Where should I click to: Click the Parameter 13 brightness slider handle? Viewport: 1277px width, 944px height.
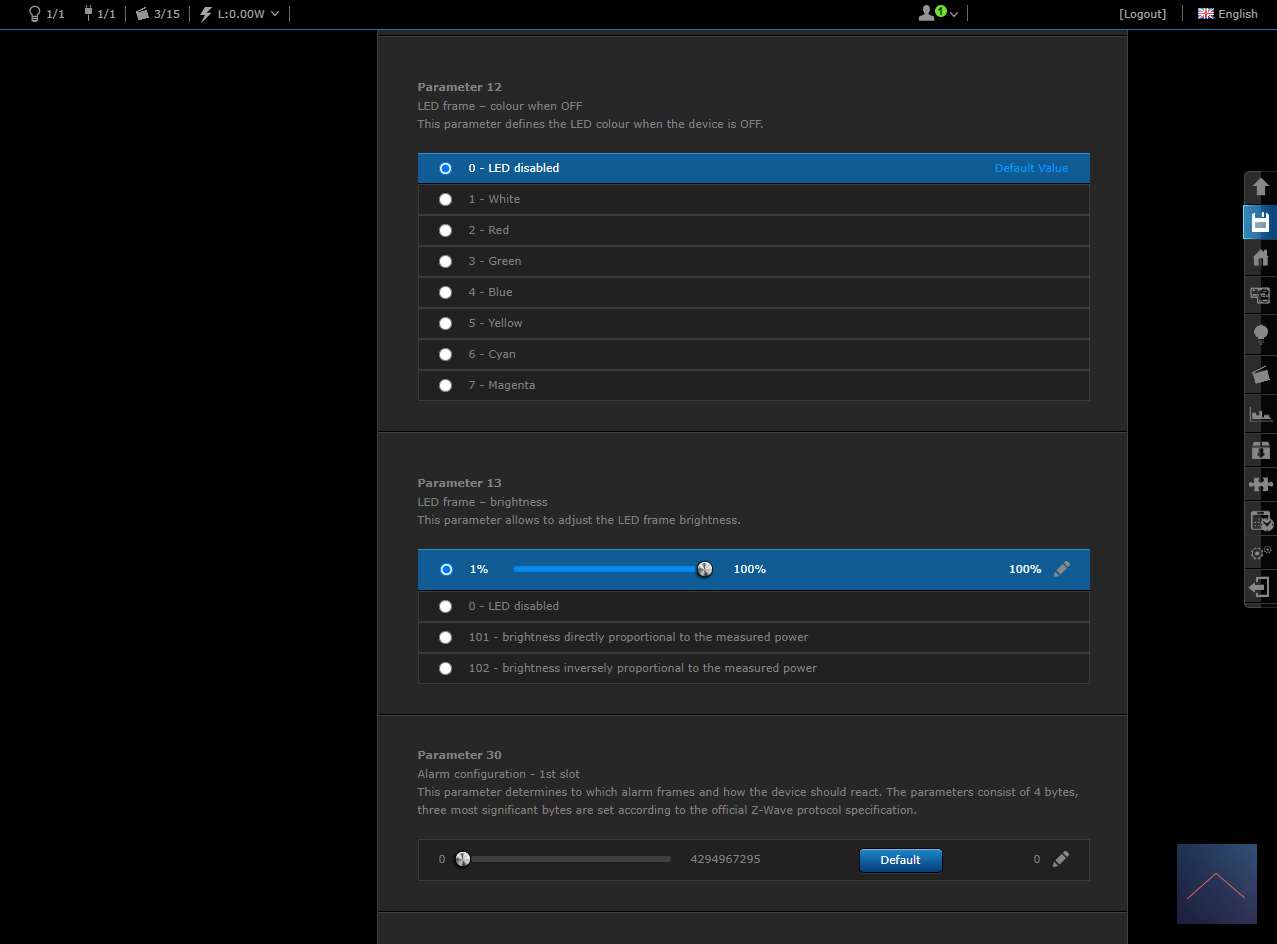click(x=705, y=569)
